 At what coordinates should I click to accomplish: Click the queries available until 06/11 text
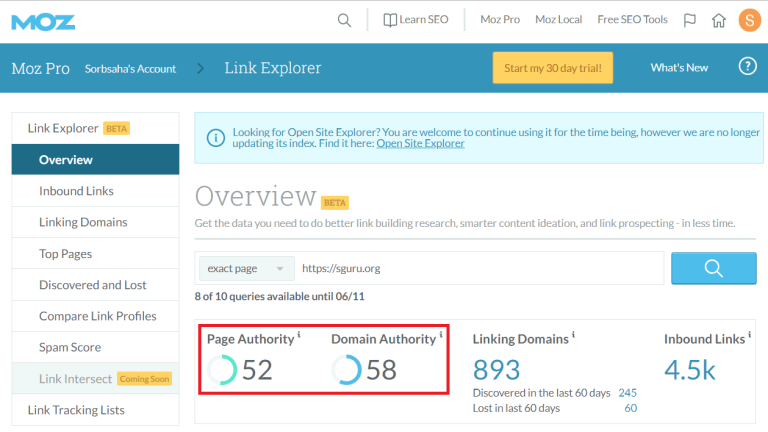279,296
